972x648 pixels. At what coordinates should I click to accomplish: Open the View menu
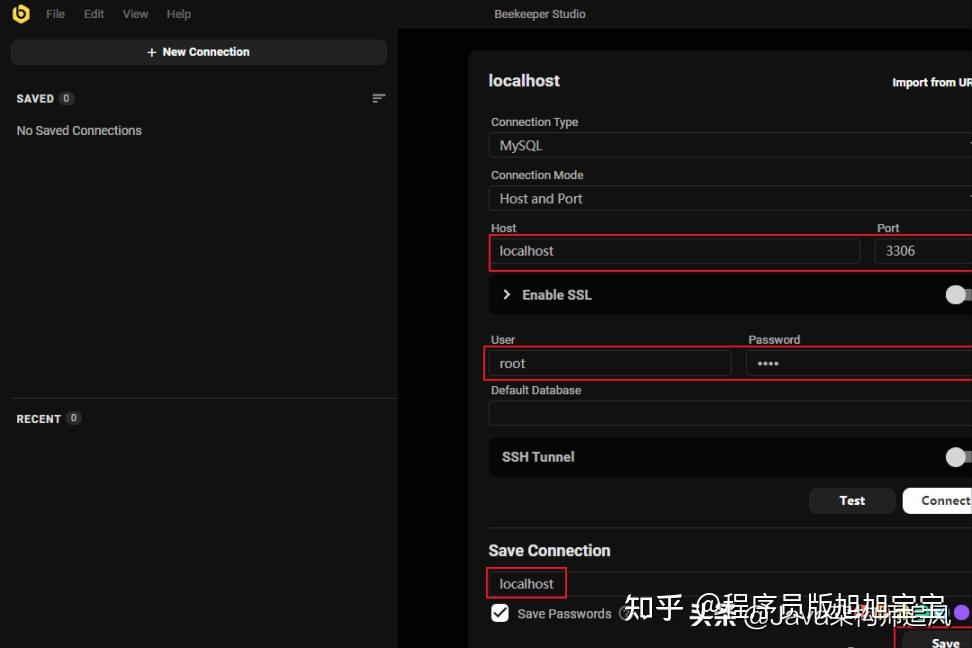pos(135,14)
